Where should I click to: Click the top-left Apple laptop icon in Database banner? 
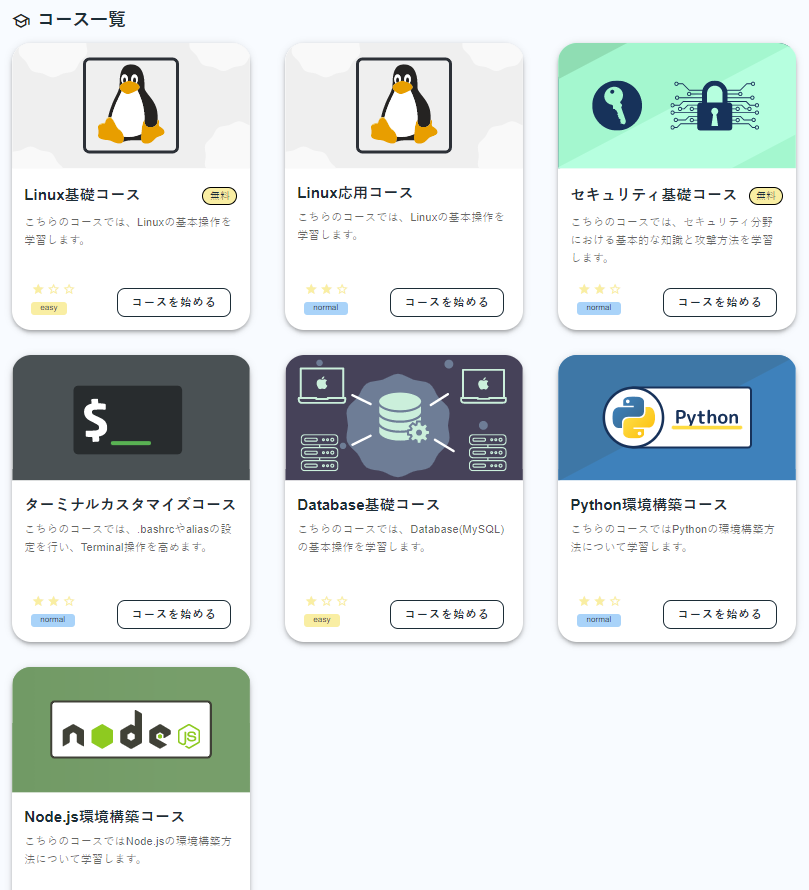click(x=322, y=385)
